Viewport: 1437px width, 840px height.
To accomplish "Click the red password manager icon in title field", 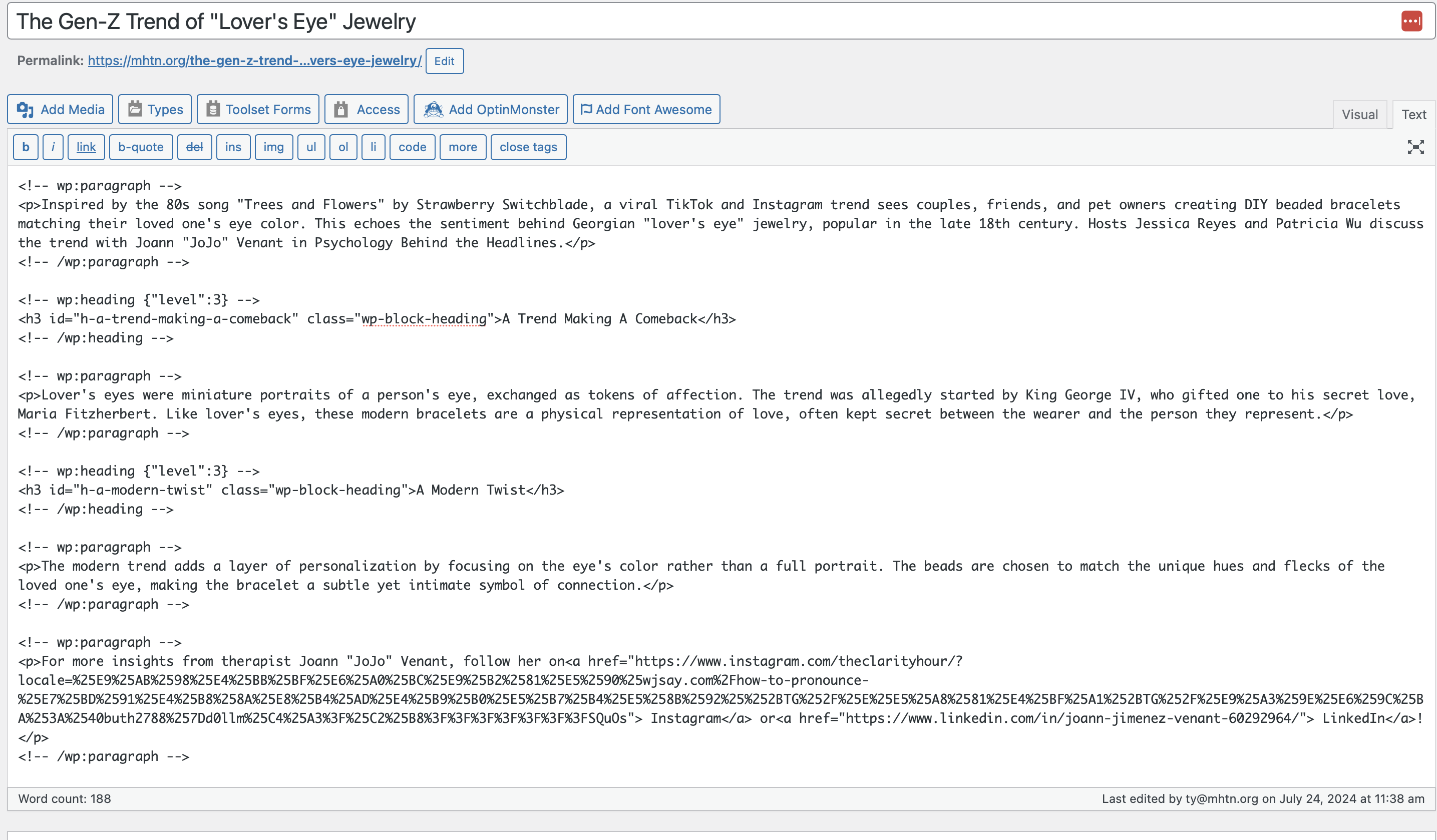I will click(x=1411, y=22).
